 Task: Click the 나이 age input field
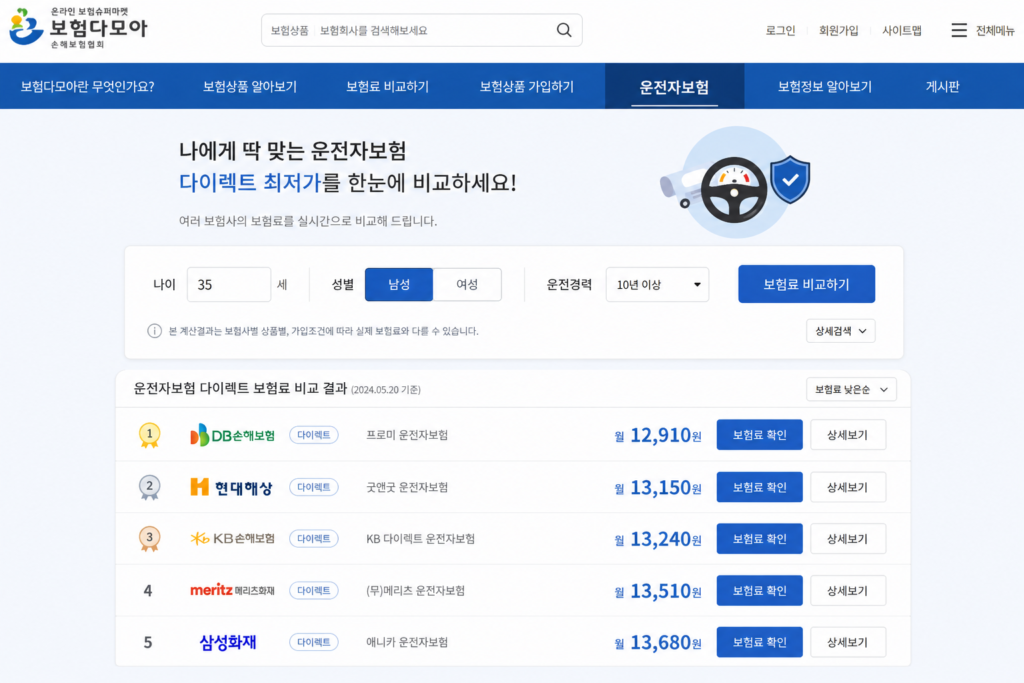pyautogui.click(x=229, y=285)
